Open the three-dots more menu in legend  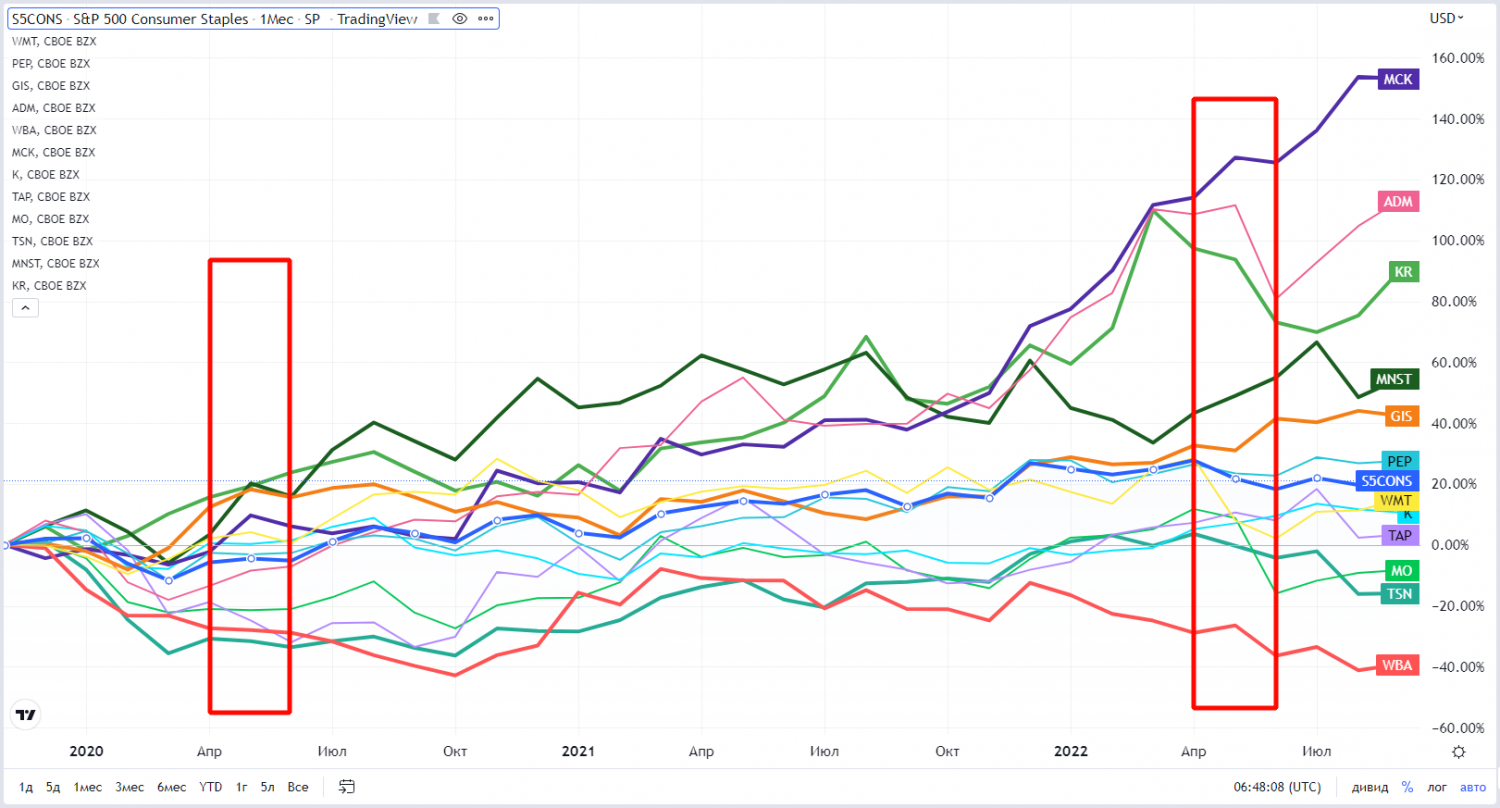(485, 18)
